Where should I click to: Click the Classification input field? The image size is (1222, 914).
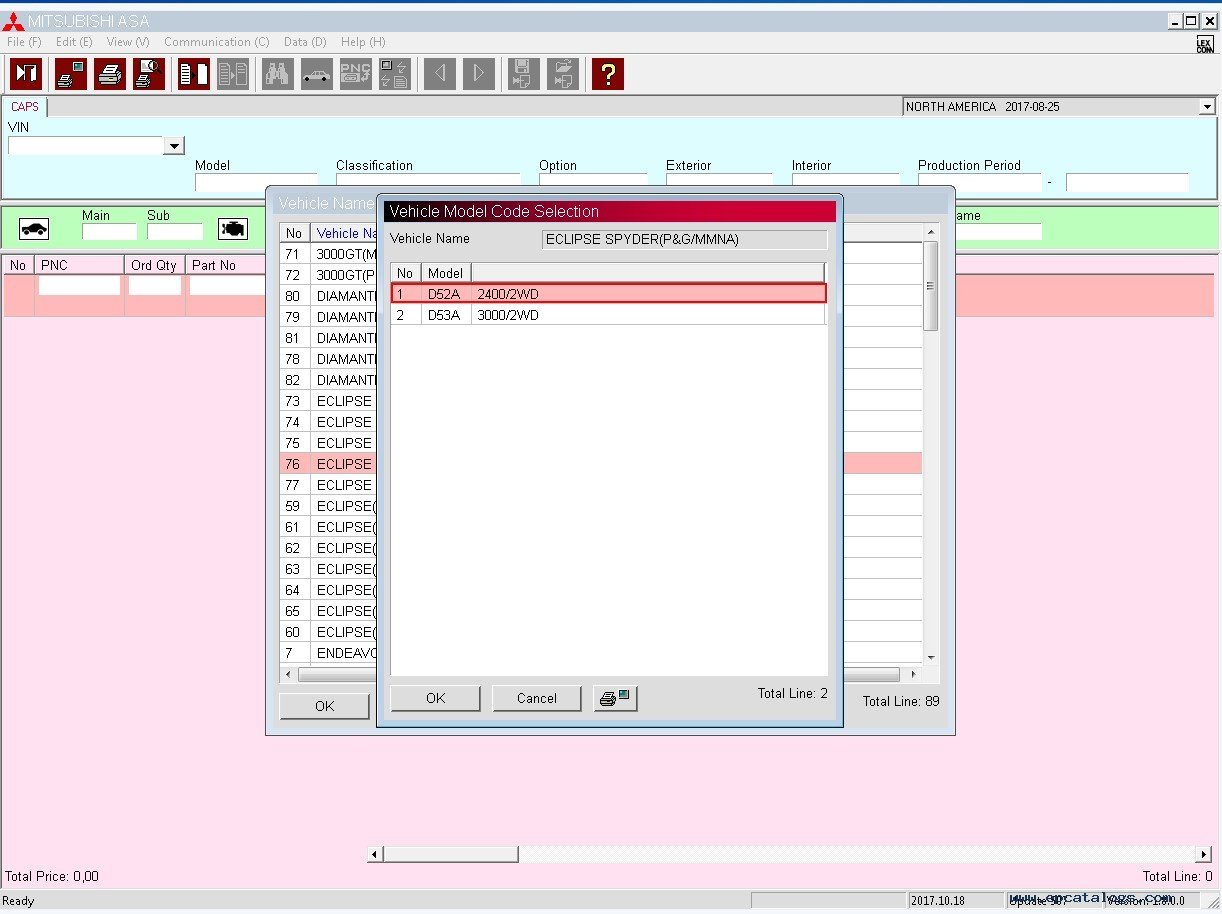428,183
